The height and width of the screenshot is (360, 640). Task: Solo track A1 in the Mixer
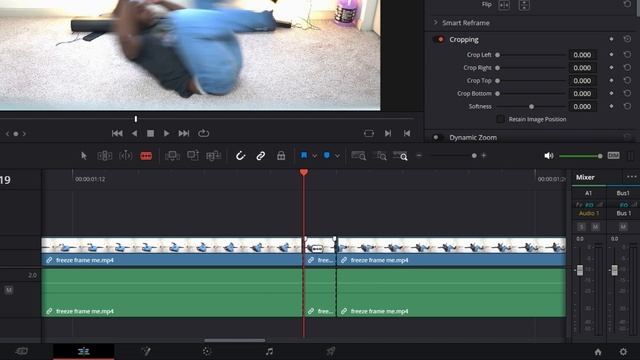click(x=582, y=227)
